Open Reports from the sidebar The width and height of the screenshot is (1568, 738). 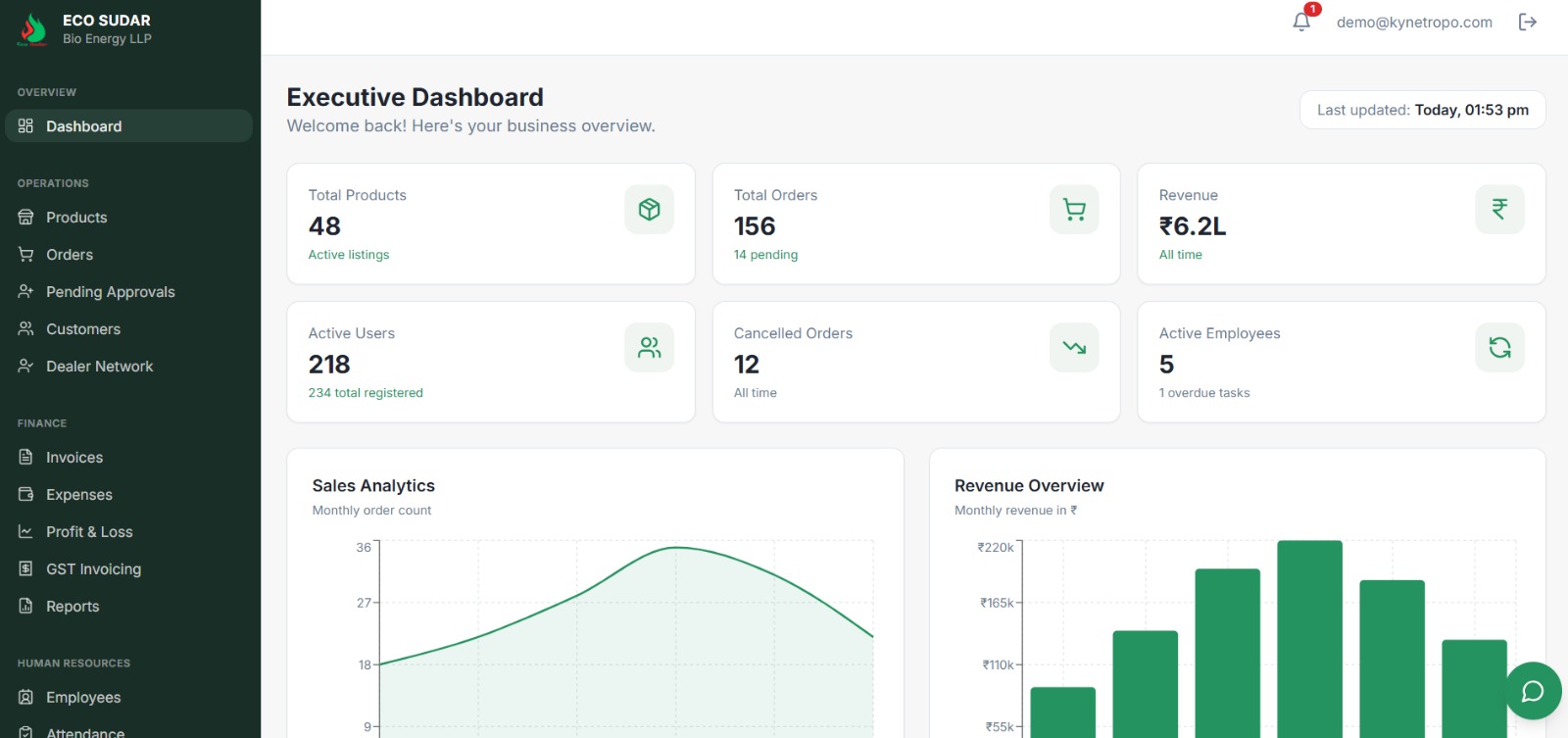[x=128, y=607]
